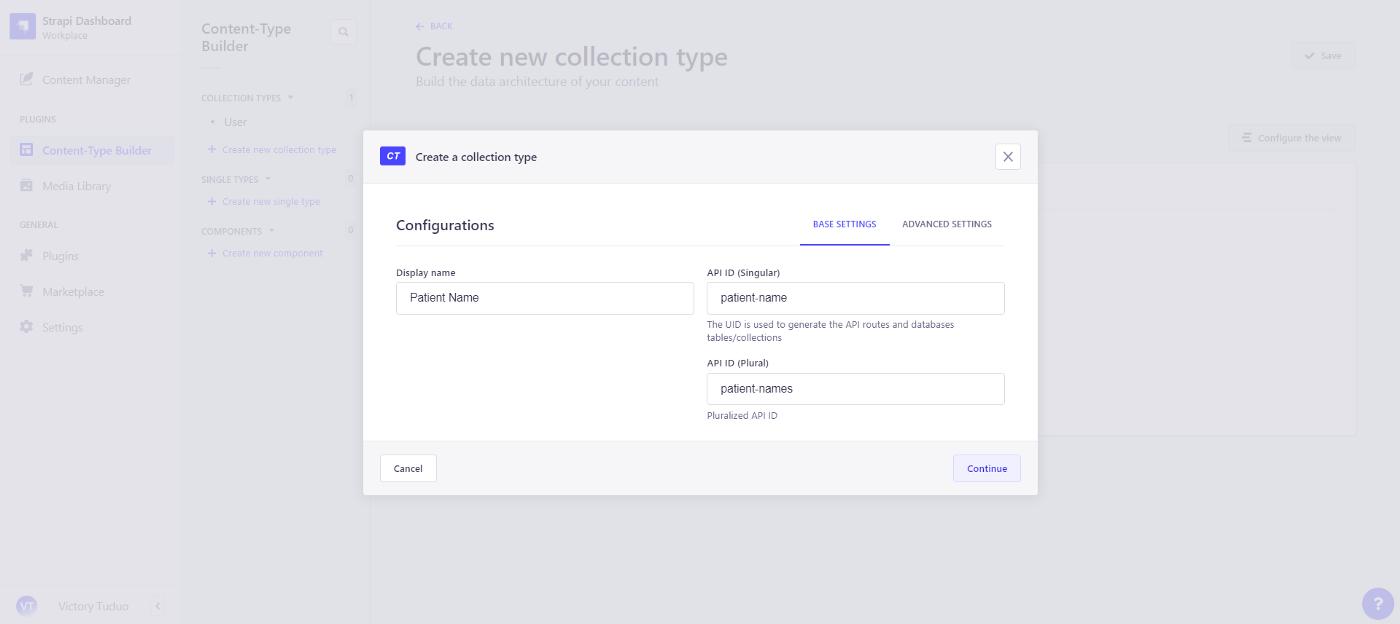Collapse the COLLECTION TYPES section
The image size is (1400, 624).
tap(290, 97)
